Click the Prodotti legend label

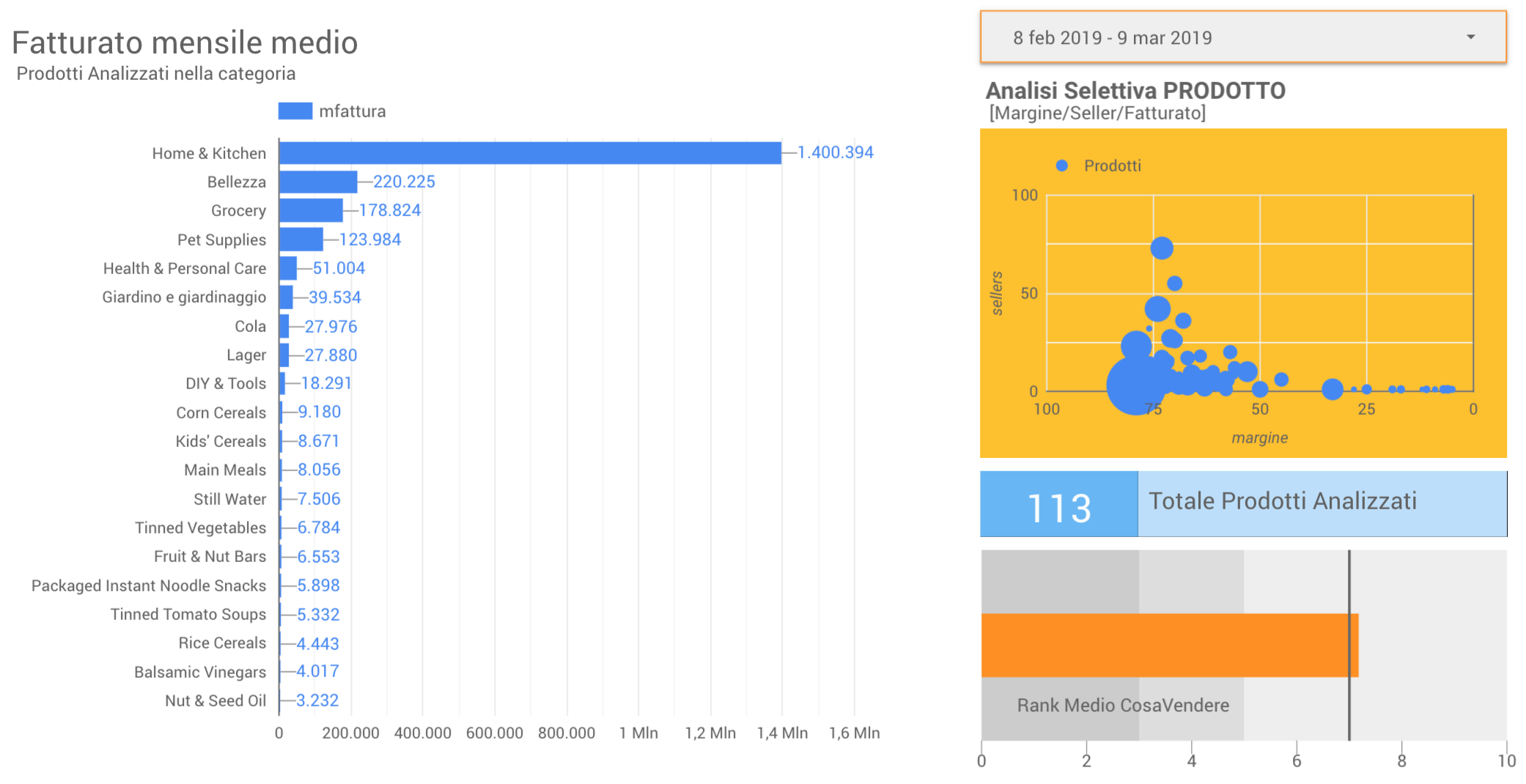[1113, 166]
